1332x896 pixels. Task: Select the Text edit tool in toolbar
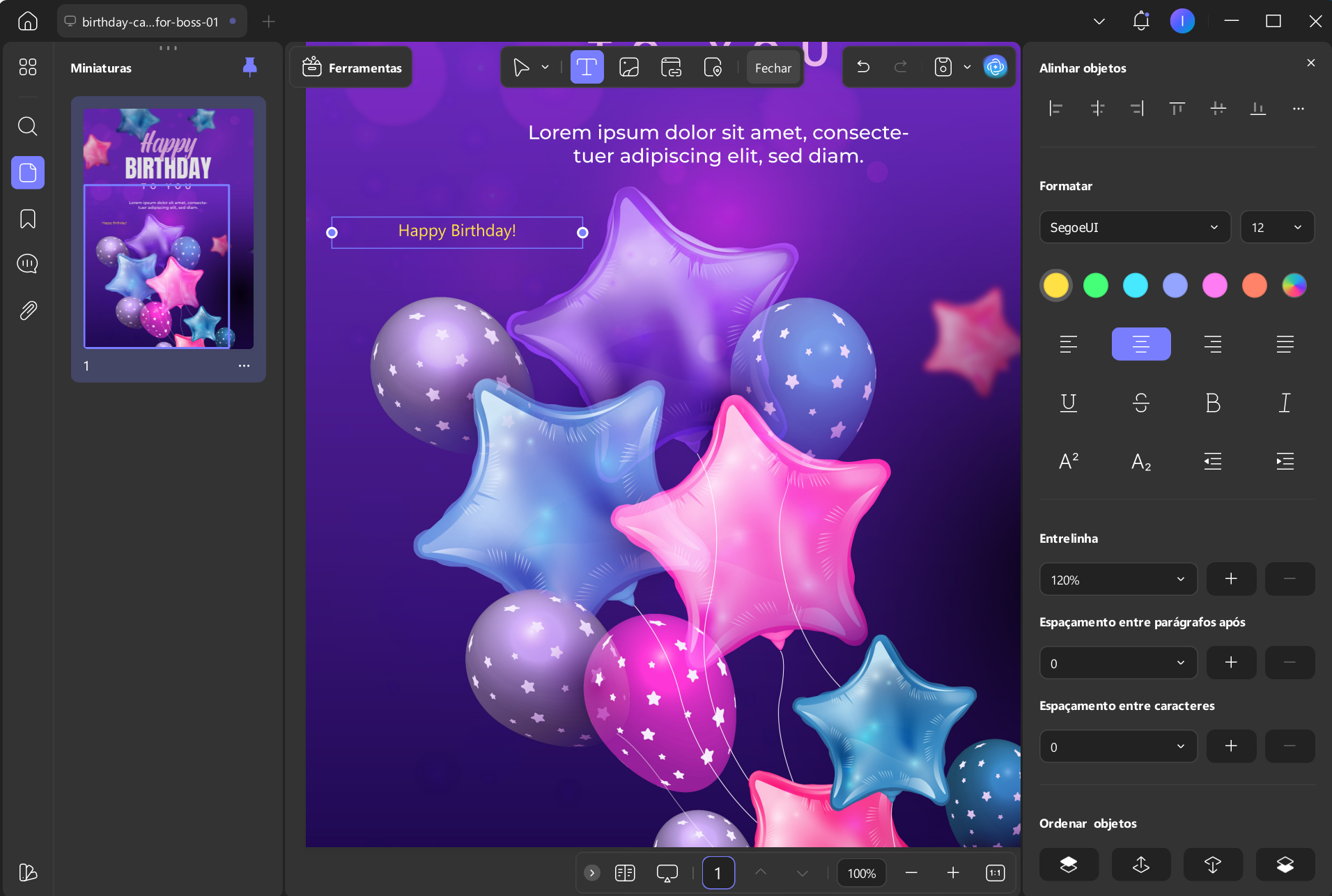[x=587, y=68]
